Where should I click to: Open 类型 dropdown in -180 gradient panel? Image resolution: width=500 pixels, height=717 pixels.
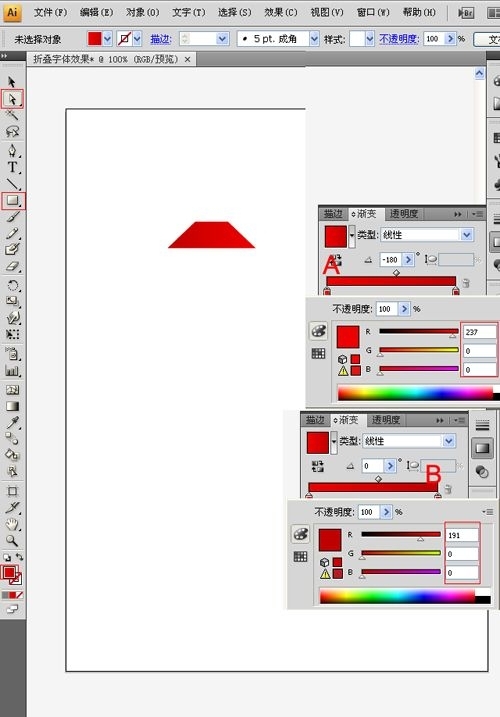[x=466, y=235]
